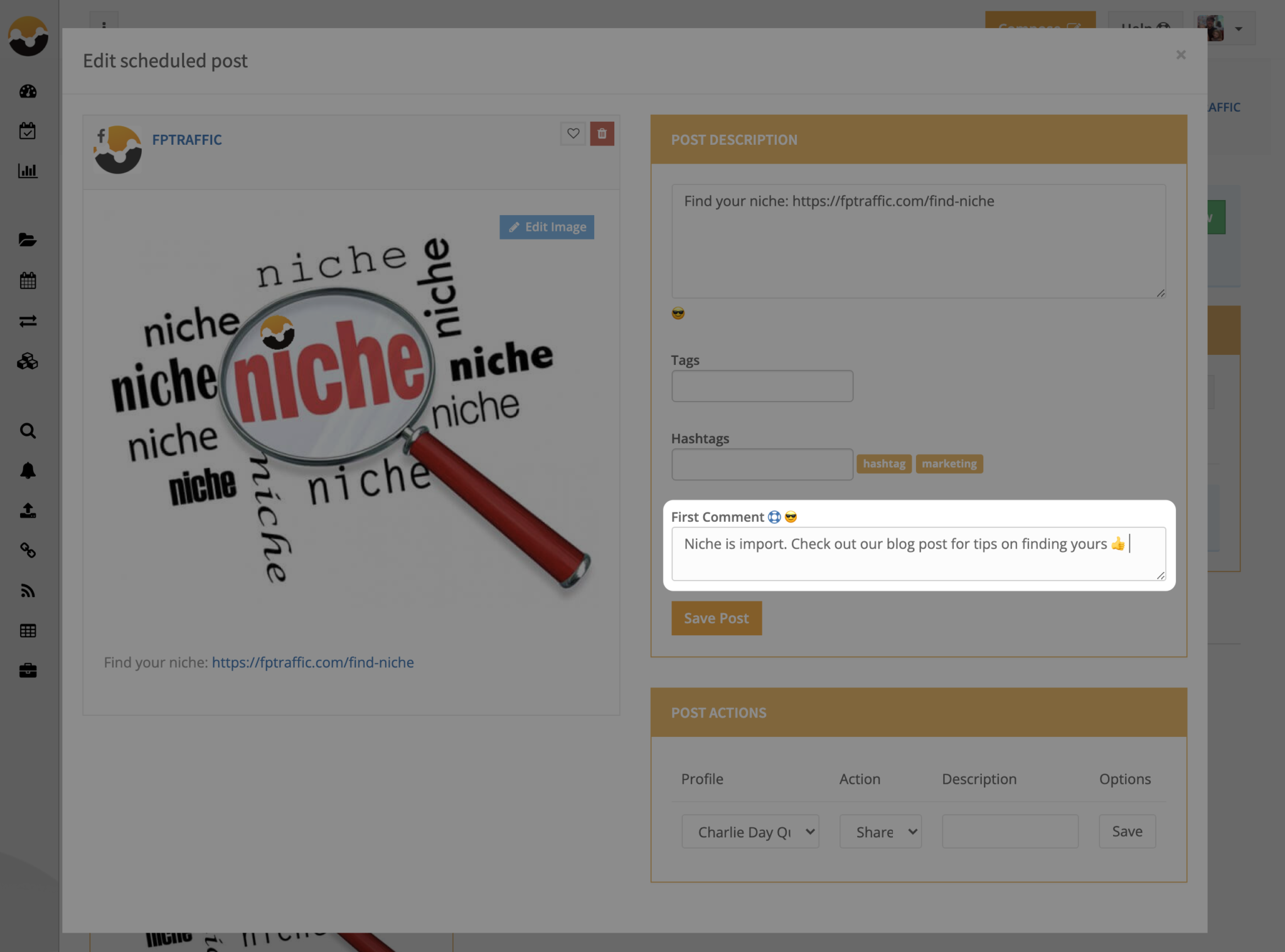Open the sunglasses emoji picker under the description
Image resolution: width=1285 pixels, height=952 pixels.
coord(678,314)
